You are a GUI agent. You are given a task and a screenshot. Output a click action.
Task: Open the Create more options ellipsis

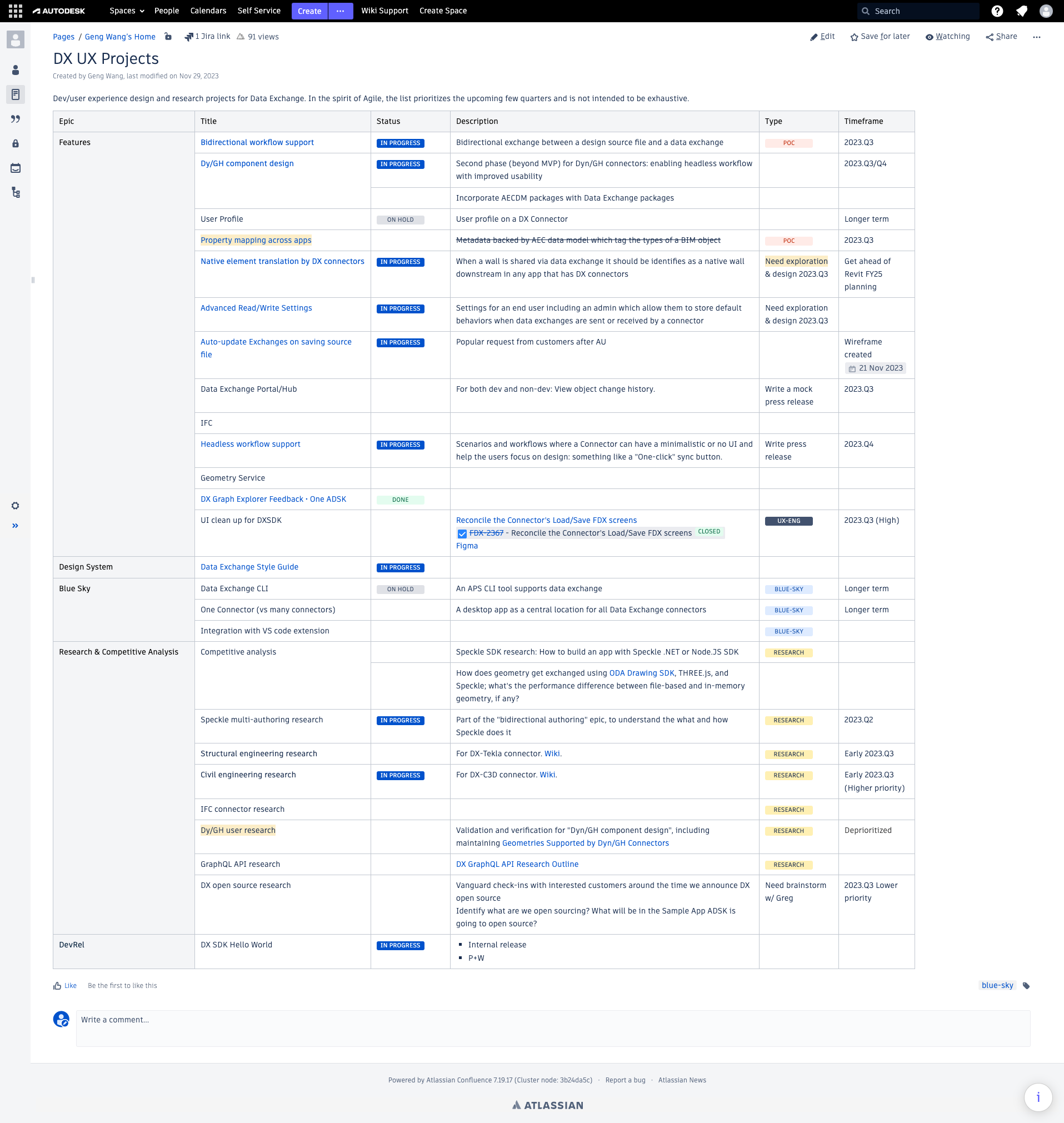(340, 11)
